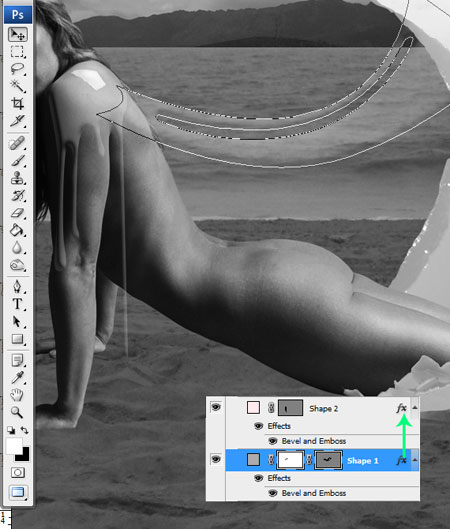Viewport: 450px width, 529px height.
Task: Click Effects label under Shape 1
Action: pyautogui.click(x=279, y=478)
